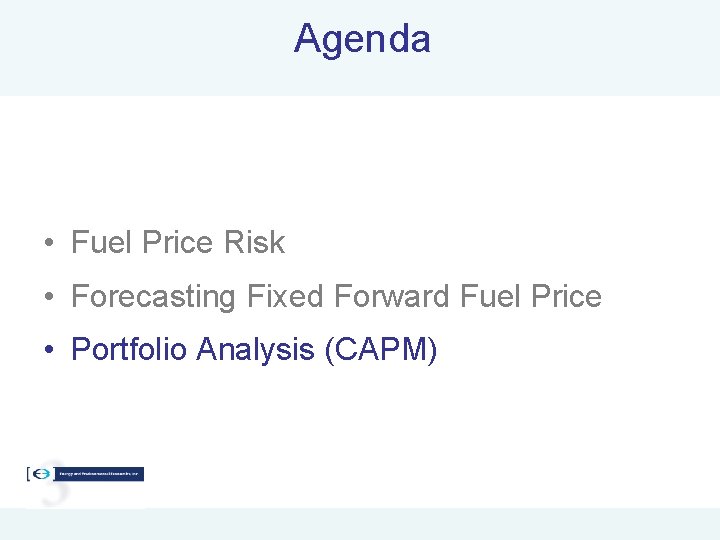Select the highlighted Portfolio Analysis (CAPM) bullet
Screen dimensions: 720x540
tap(254, 350)
